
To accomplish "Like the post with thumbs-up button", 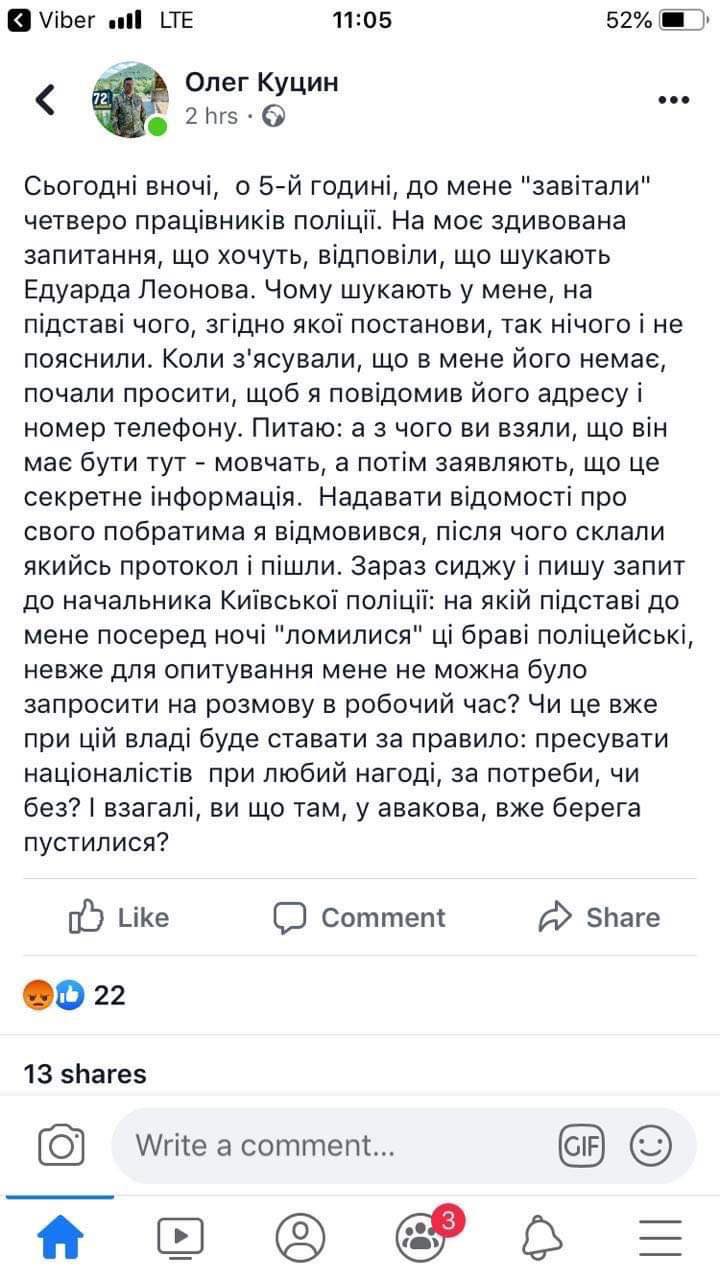I will coord(119,917).
